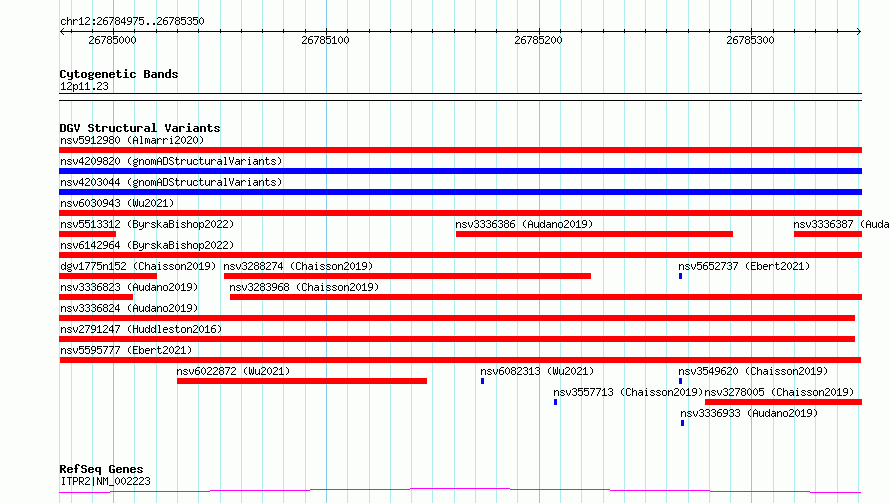Click the 12p11.23 band label
The height and width of the screenshot is (503, 890).
tap(84, 86)
